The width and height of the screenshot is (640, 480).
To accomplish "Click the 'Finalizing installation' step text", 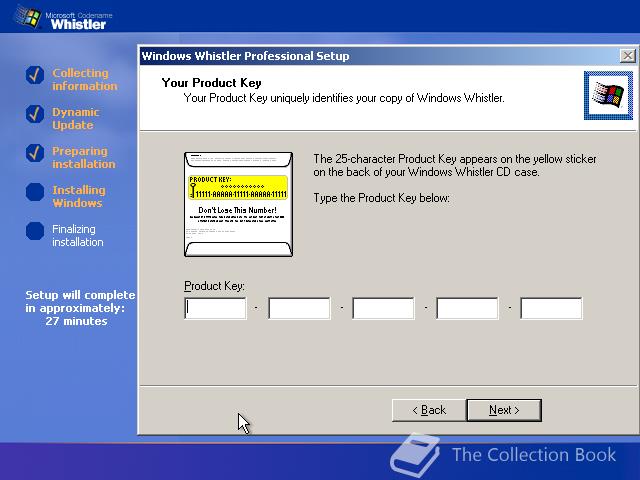I will (x=78, y=236).
